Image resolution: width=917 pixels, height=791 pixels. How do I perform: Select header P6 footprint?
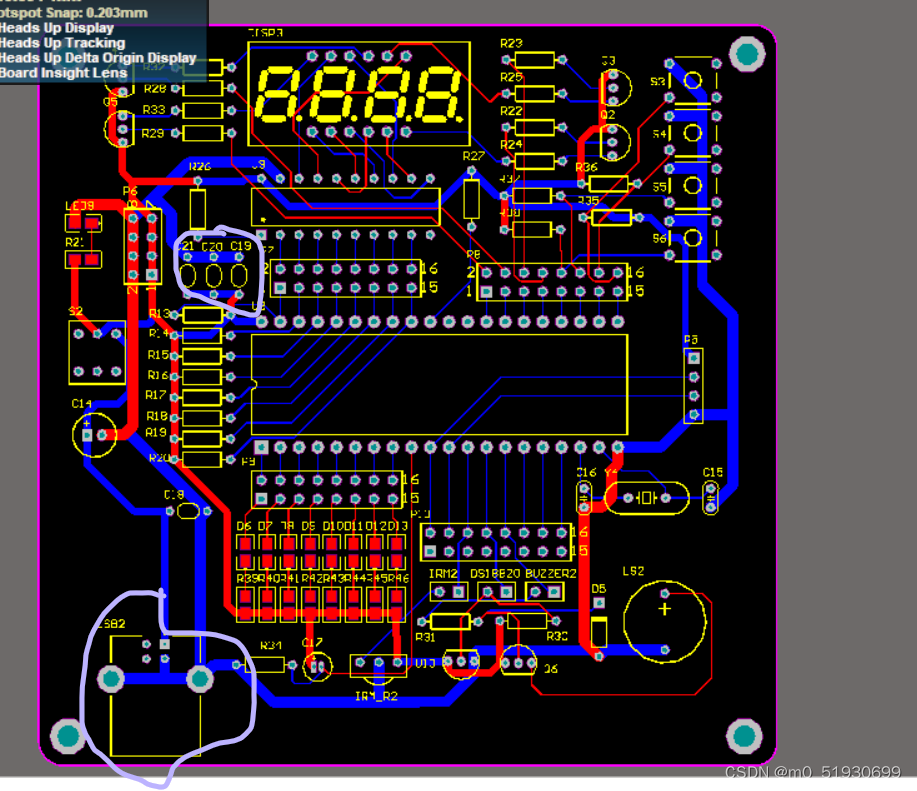pyautogui.click(x=143, y=246)
